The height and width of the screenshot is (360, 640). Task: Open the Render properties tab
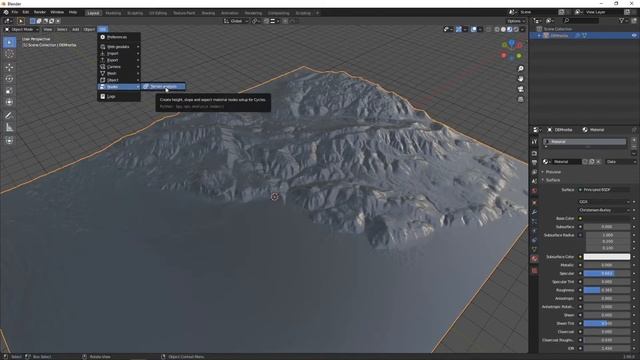(534, 153)
